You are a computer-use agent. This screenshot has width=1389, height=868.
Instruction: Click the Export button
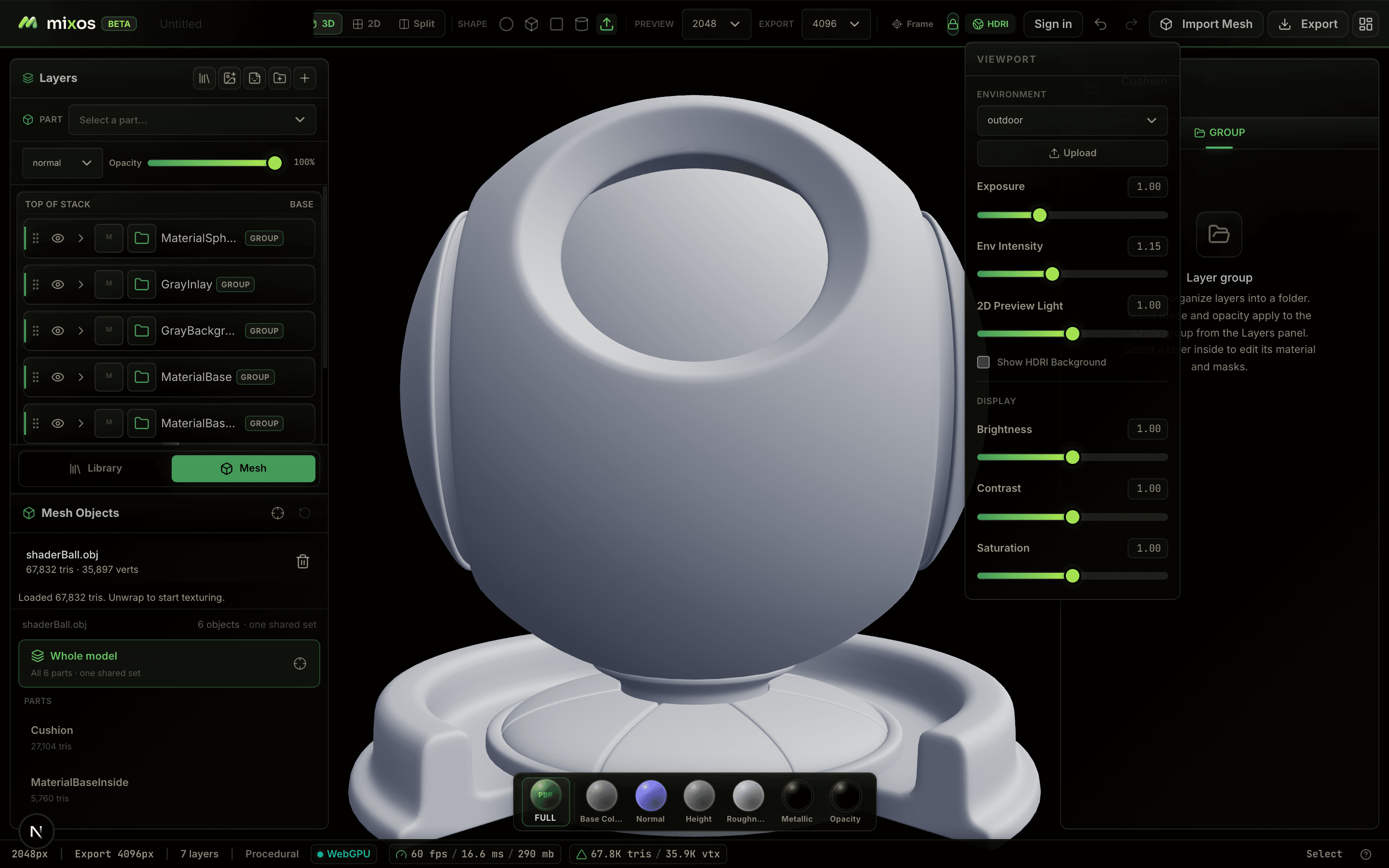click(x=1307, y=24)
